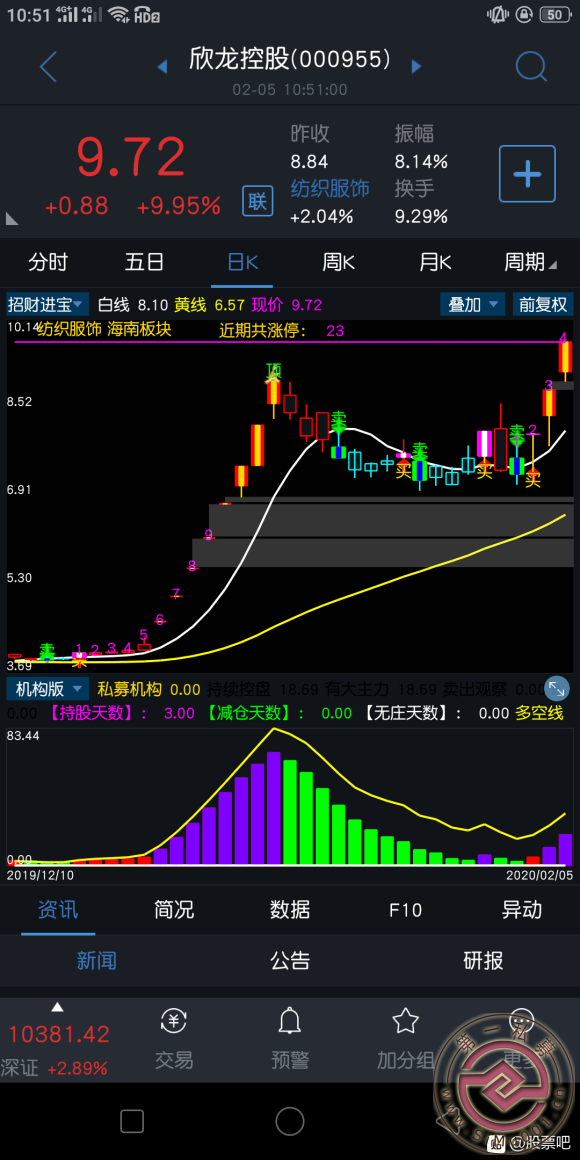Tap the 近期共涨停 label
The image size is (580, 1160).
click(x=263, y=330)
